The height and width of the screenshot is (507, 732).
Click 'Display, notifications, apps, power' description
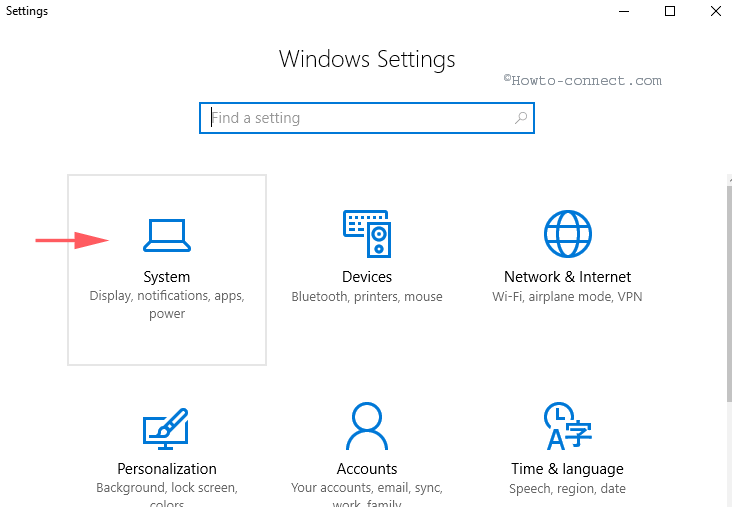pos(167,304)
